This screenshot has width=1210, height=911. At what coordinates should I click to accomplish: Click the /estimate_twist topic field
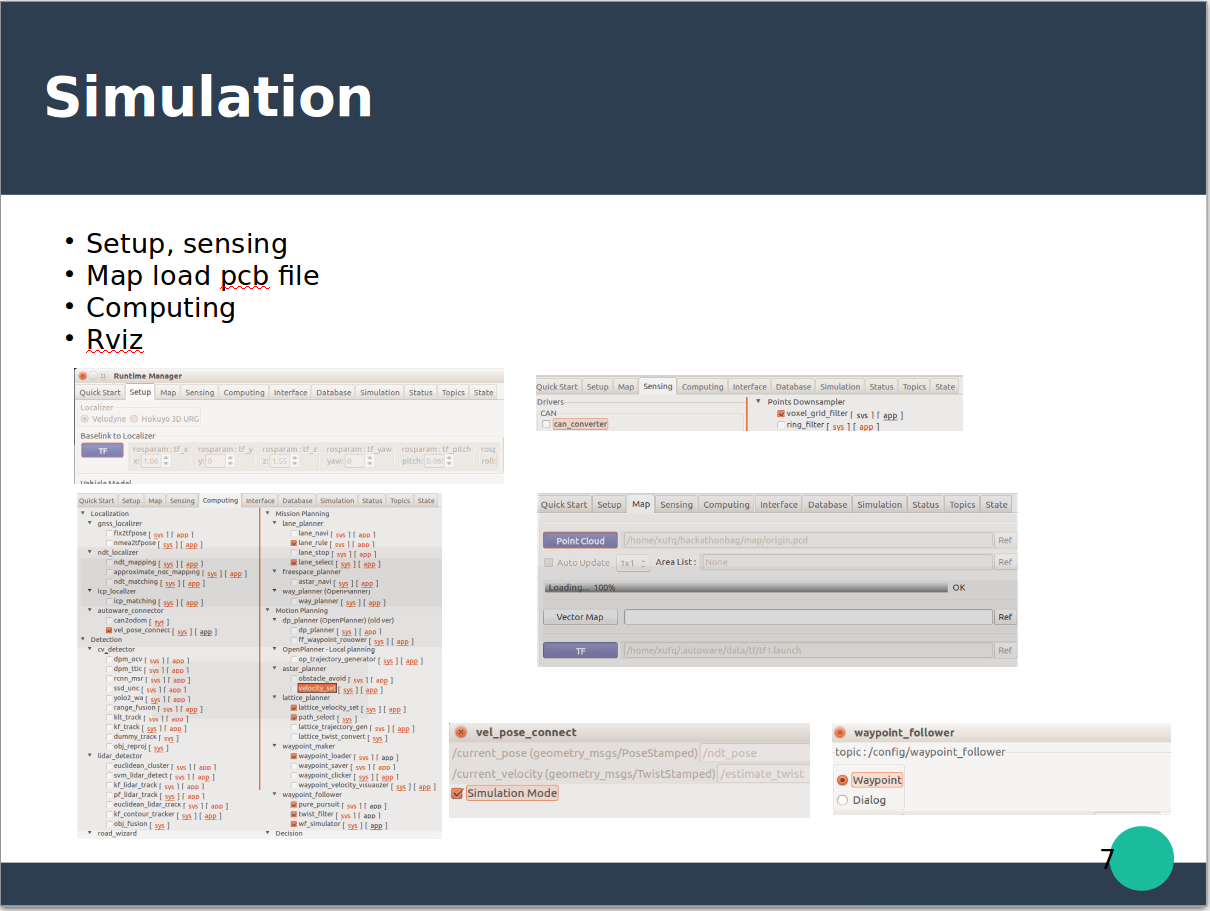click(x=762, y=773)
